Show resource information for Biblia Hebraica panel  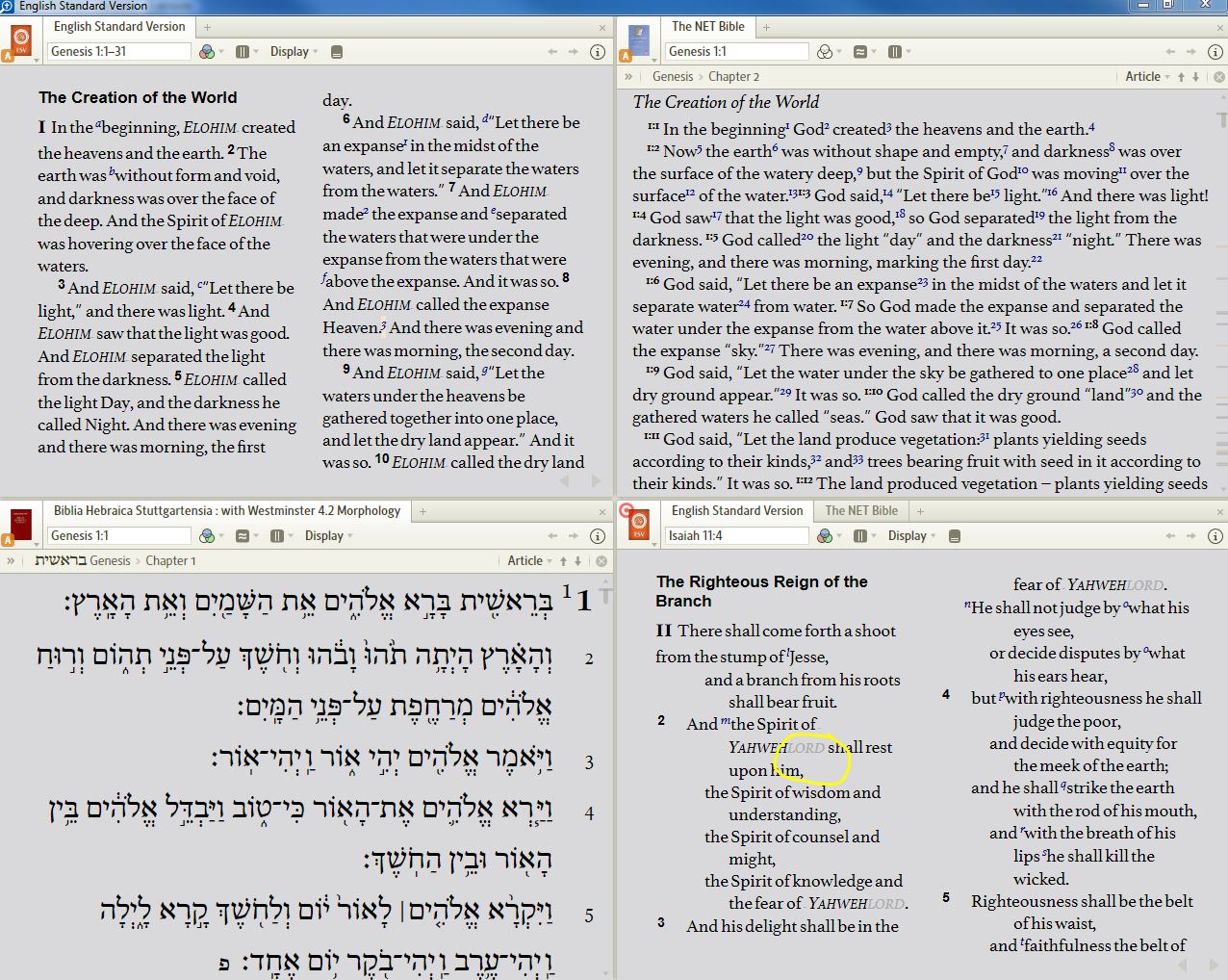pyautogui.click(x=597, y=536)
